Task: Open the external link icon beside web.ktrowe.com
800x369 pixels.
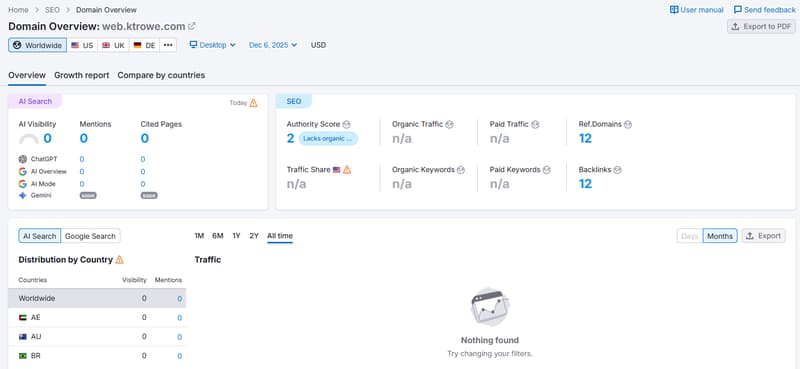Action: [192, 26]
